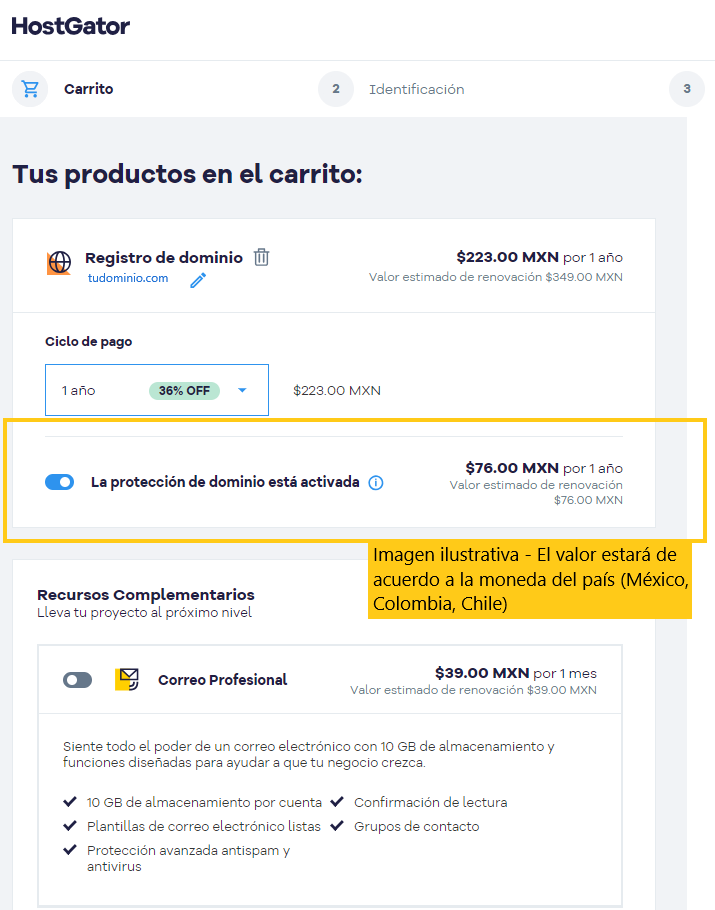Delete domain registration with trash icon
This screenshot has width=715, height=910.
pyautogui.click(x=262, y=257)
